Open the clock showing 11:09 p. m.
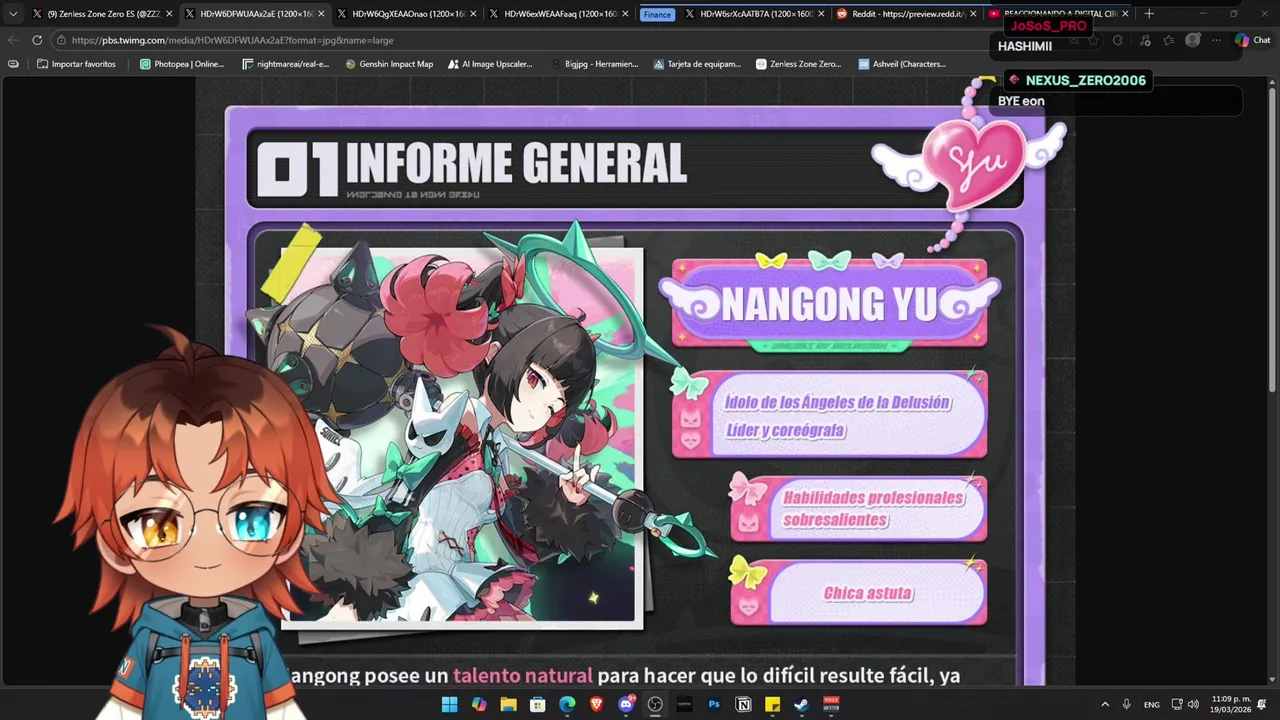The image size is (1280, 720). (1231, 704)
